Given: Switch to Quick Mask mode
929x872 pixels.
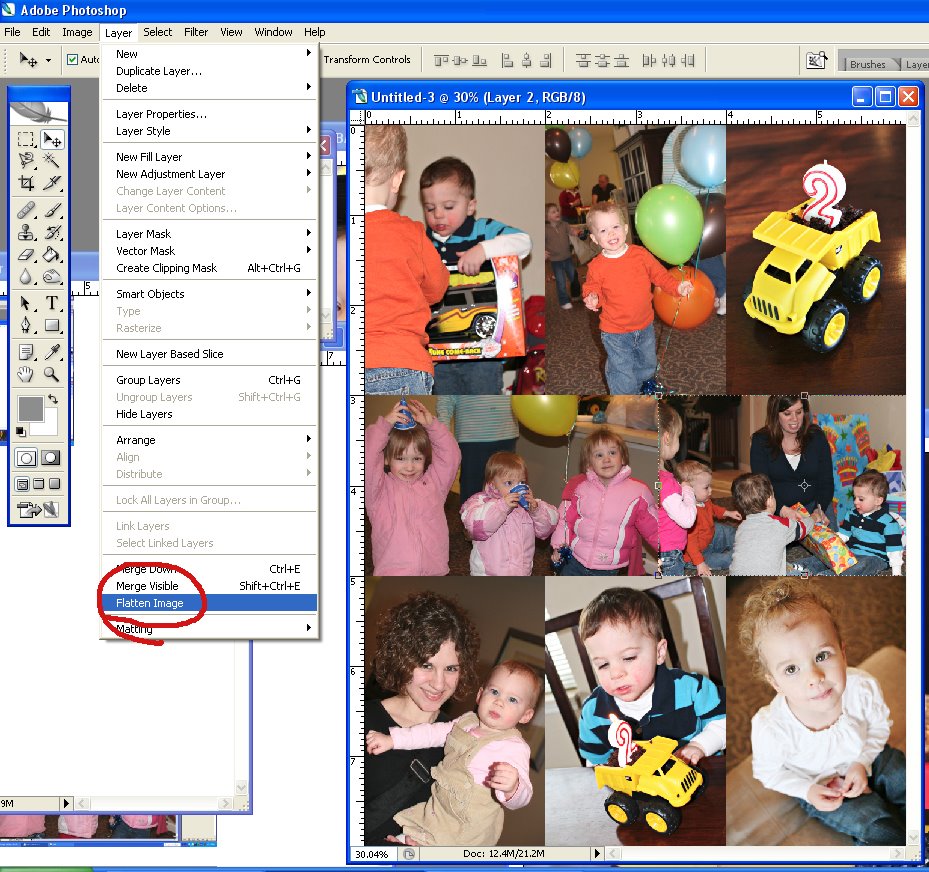Looking at the screenshot, I should pos(50,458).
